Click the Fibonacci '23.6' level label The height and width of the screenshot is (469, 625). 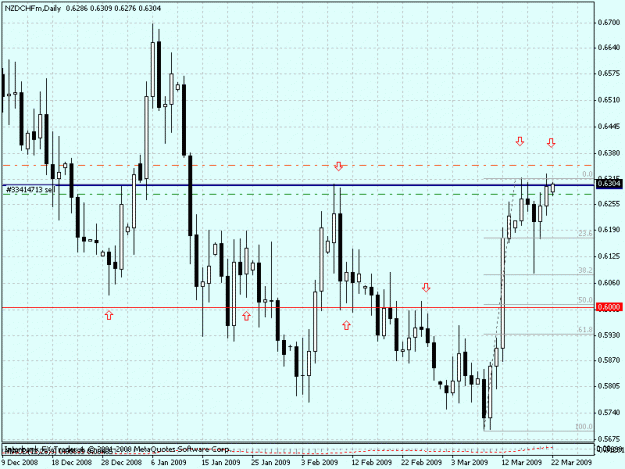[585, 234]
